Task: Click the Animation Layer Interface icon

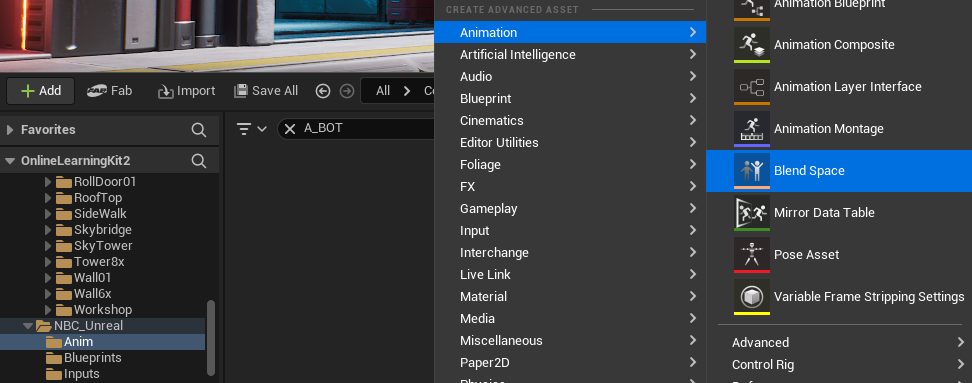Action: [x=752, y=87]
